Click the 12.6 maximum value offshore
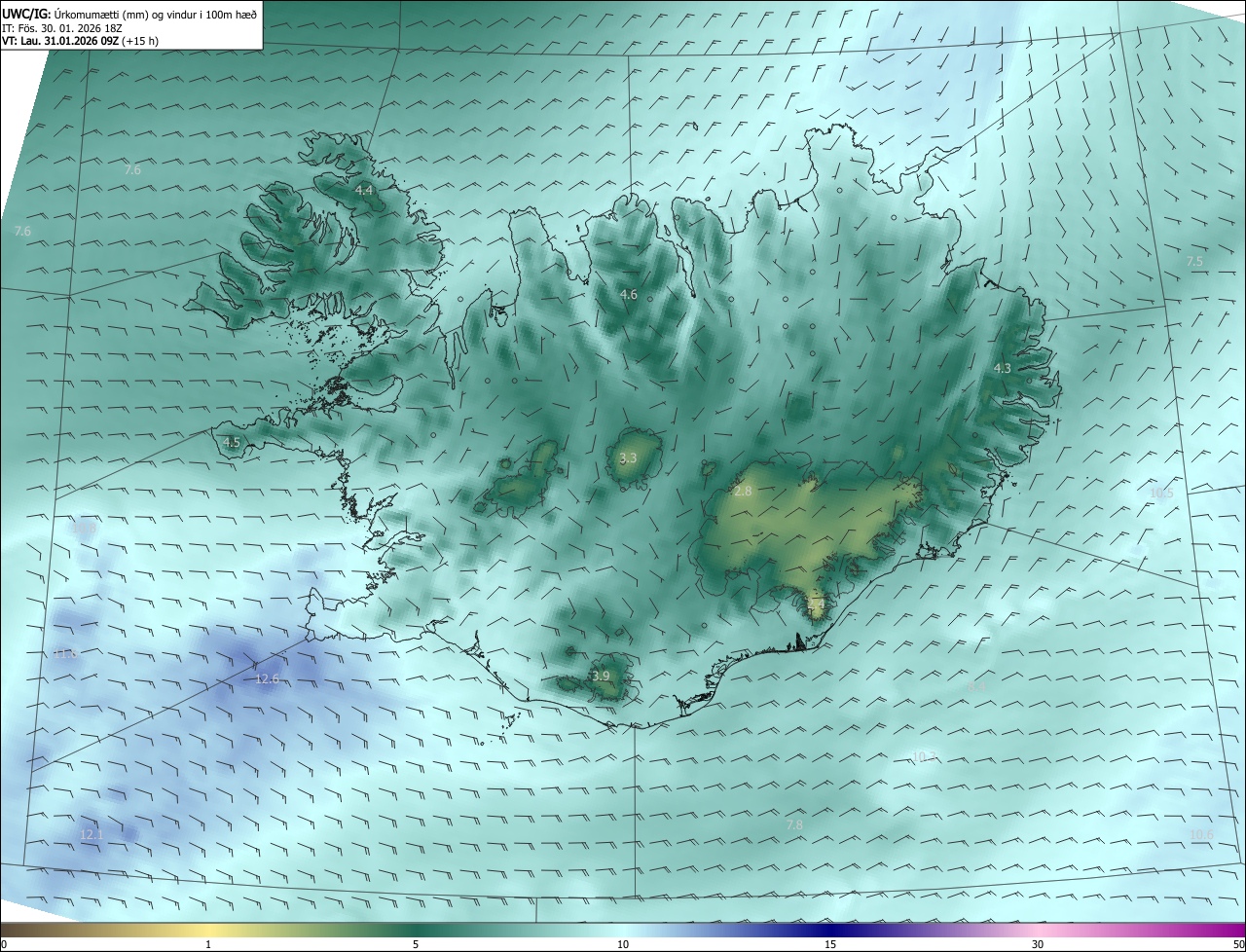Image resolution: width=1246 pixels, height=952 pixels. [x=267, y=678]
